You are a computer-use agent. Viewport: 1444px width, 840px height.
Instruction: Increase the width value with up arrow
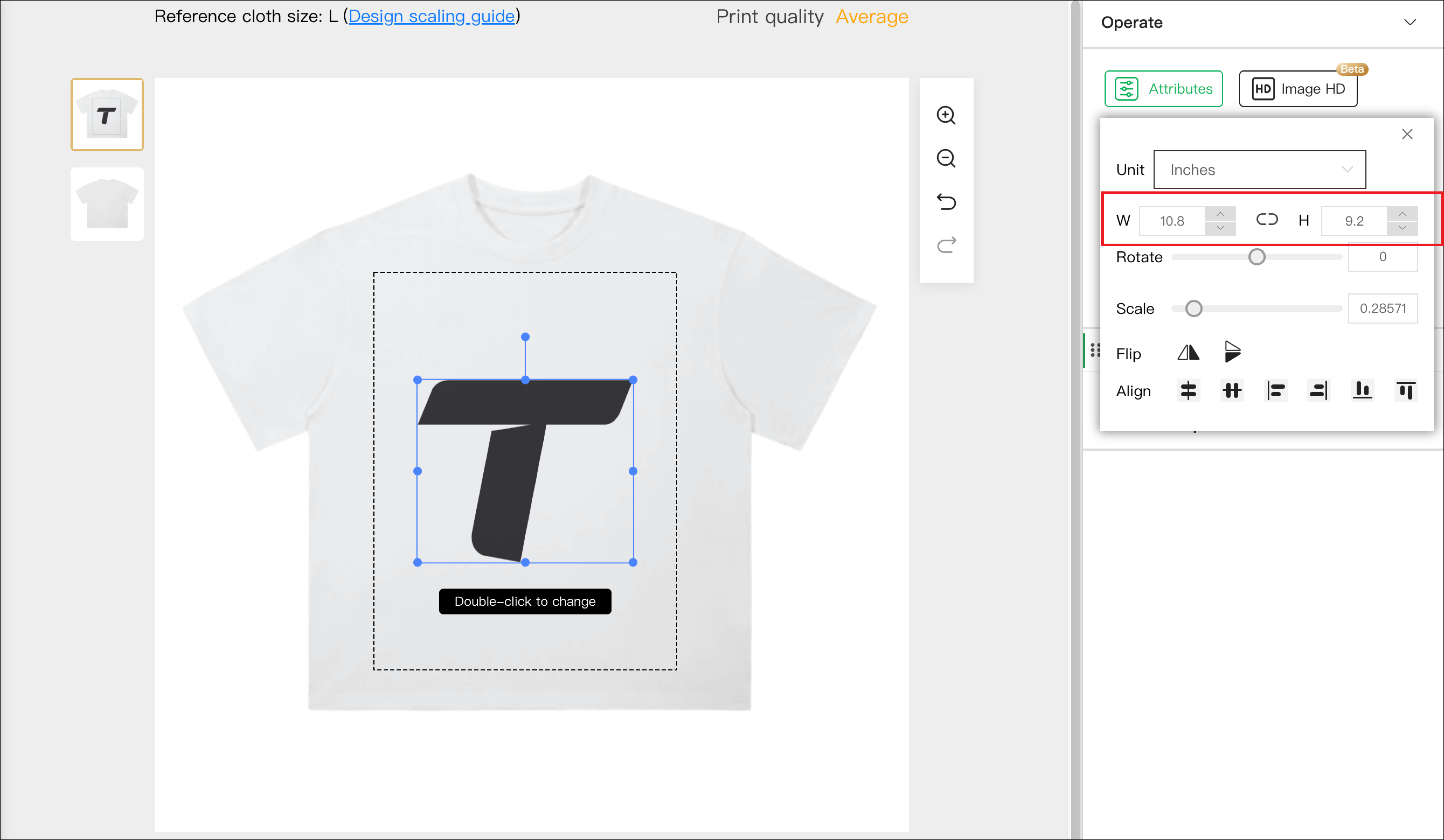(x=1220, y=214)
